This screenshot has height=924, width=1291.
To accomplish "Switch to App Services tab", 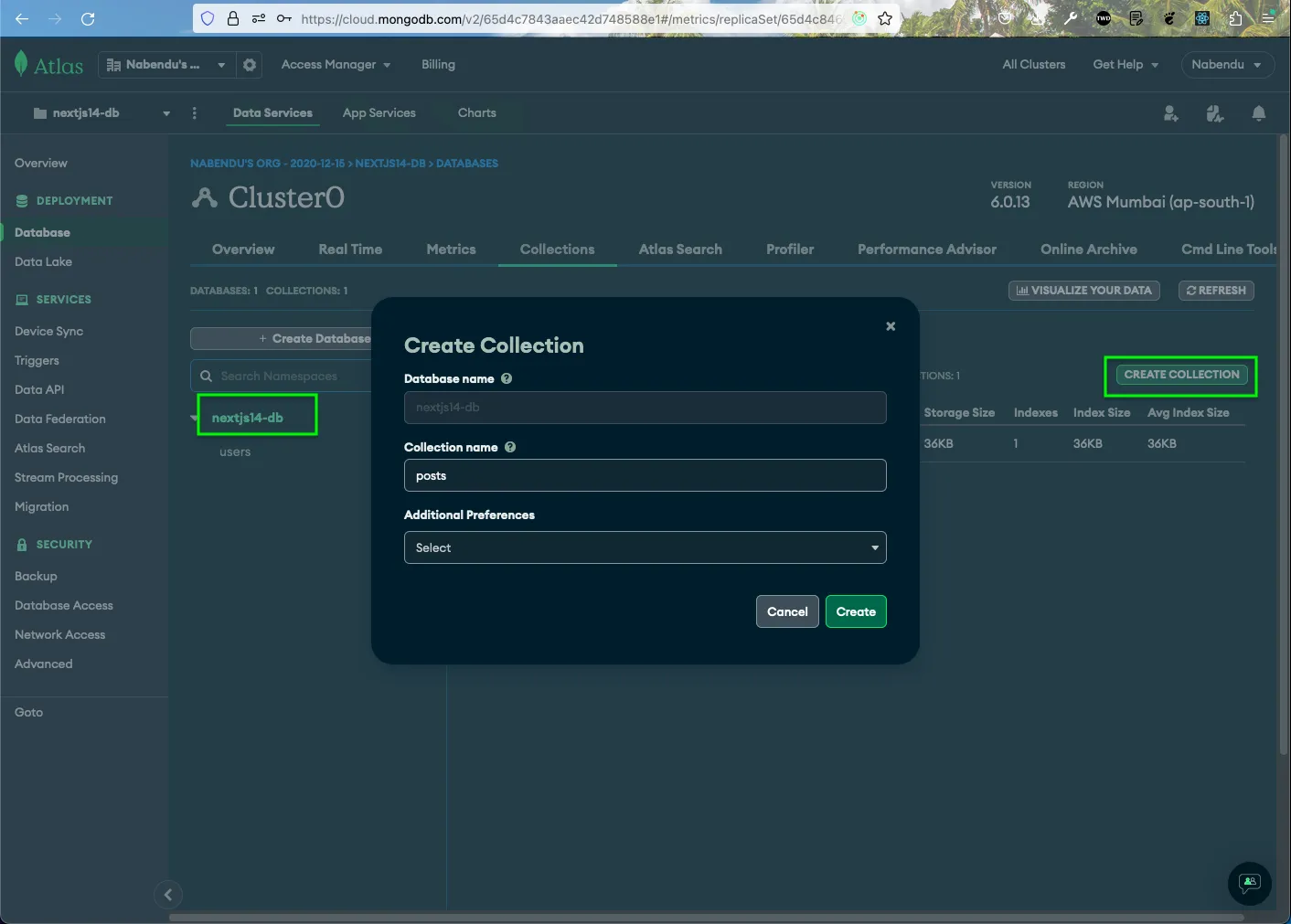I will [379, 113].
